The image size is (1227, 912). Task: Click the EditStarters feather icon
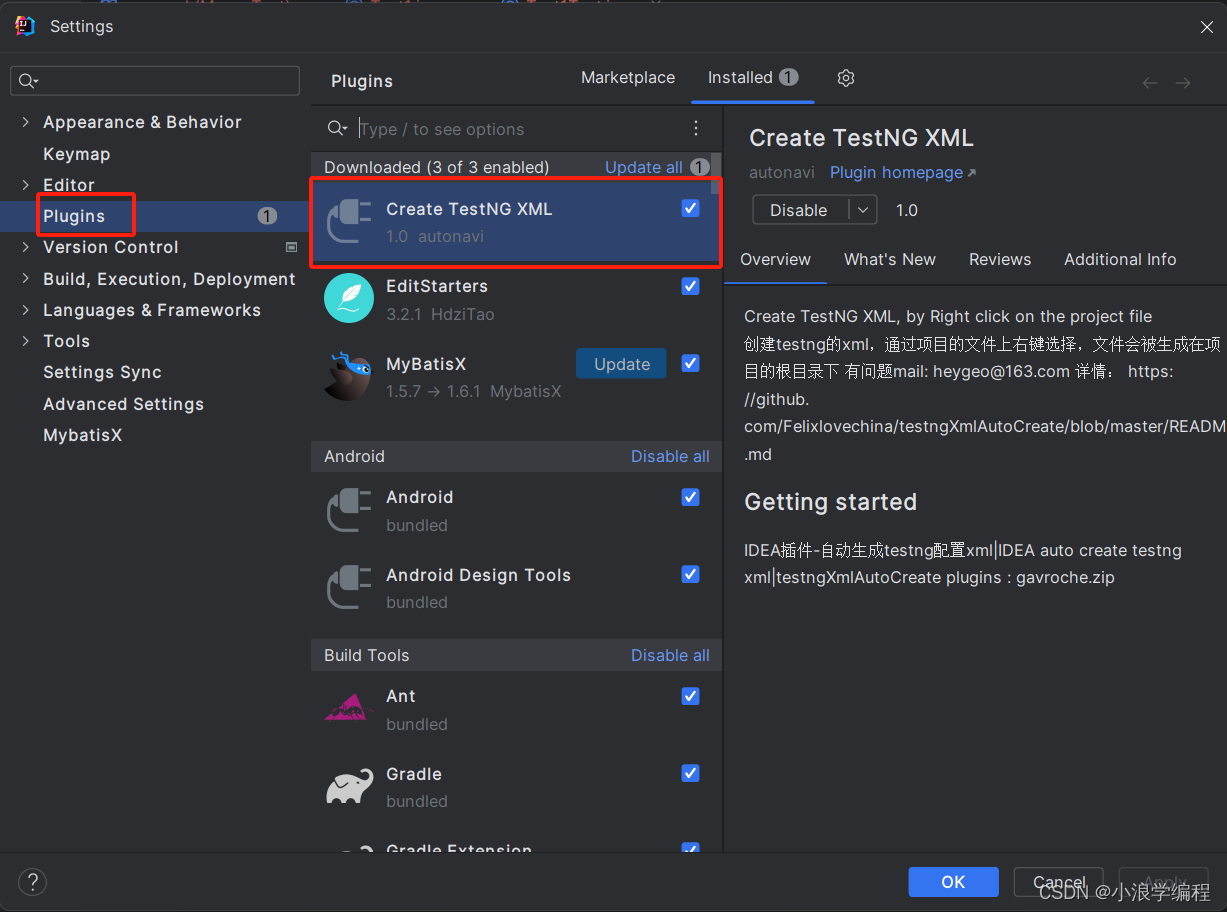pyautogui.click(x=349, y=298)
